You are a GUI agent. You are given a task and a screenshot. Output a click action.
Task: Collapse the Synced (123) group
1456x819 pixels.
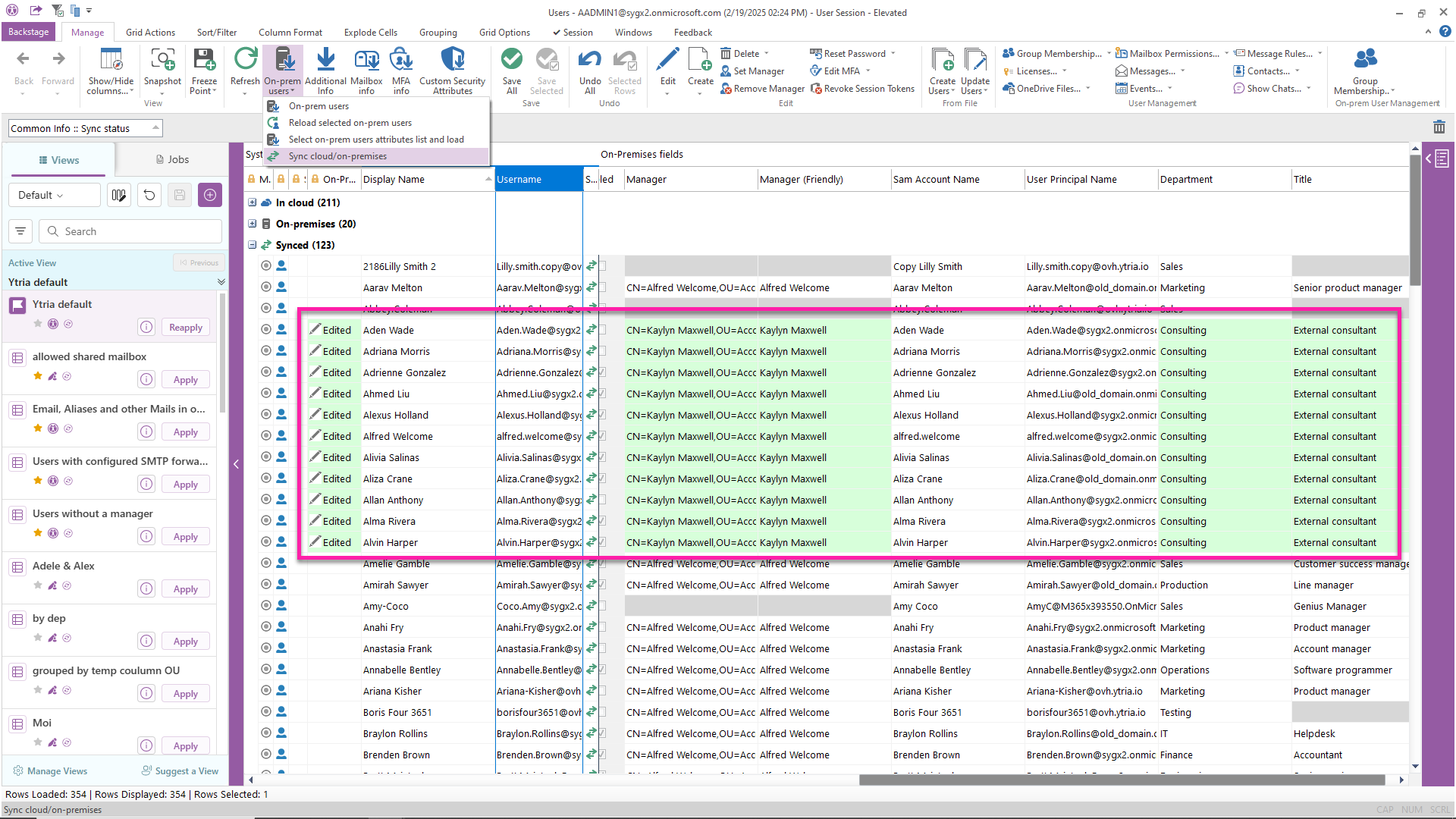pyautogui.click(x=253, y=245)
